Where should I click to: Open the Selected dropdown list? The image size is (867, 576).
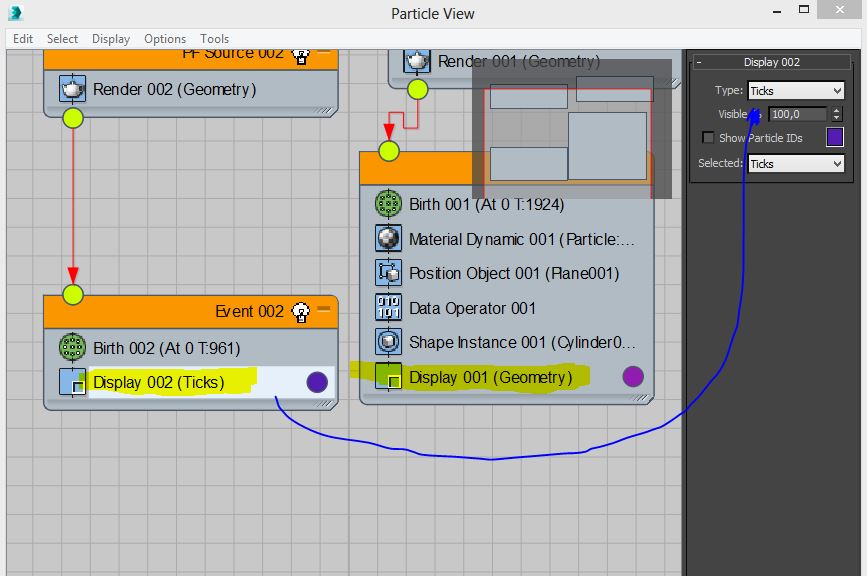[795, 164]
